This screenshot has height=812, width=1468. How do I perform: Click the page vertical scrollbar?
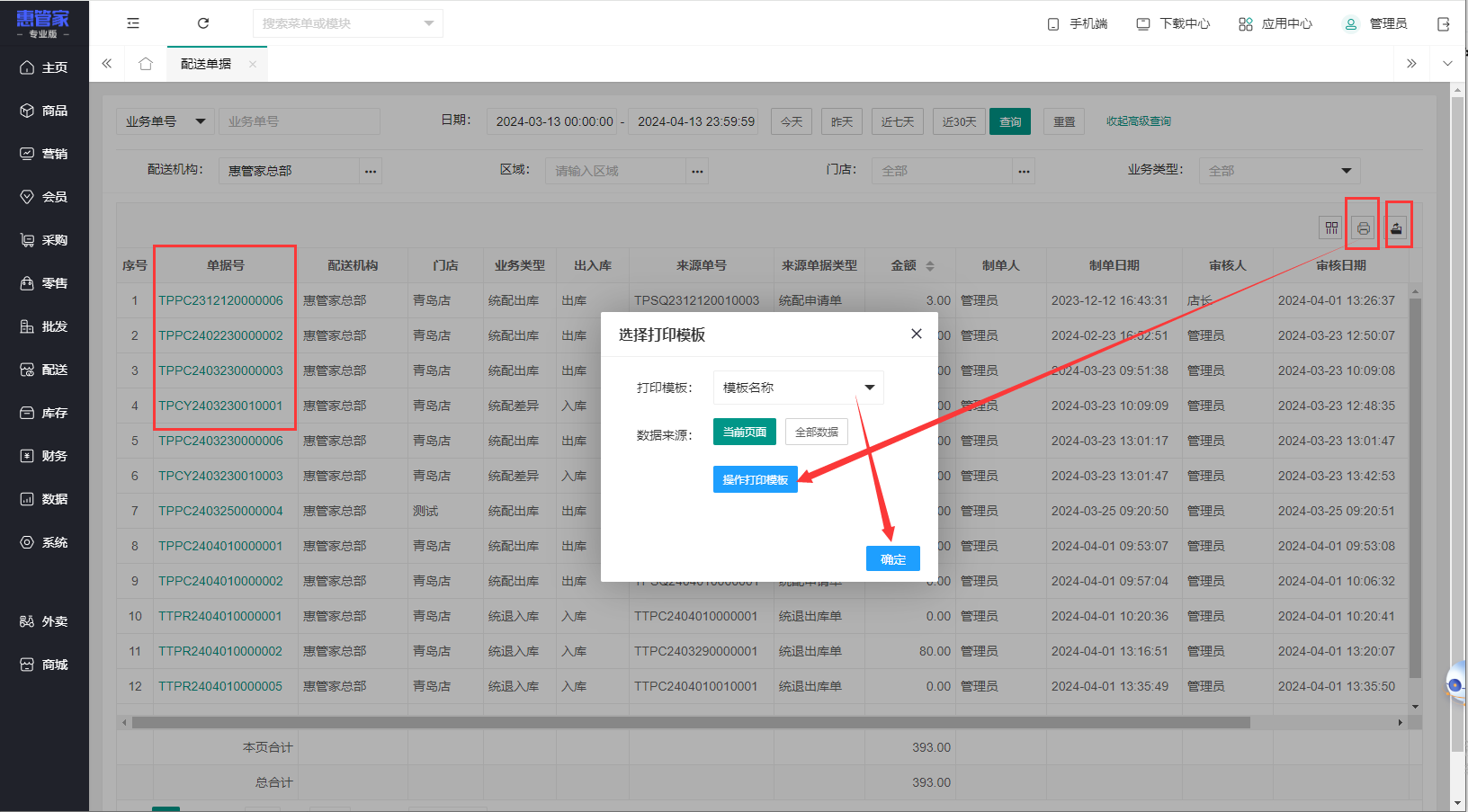coord(1457,423)
